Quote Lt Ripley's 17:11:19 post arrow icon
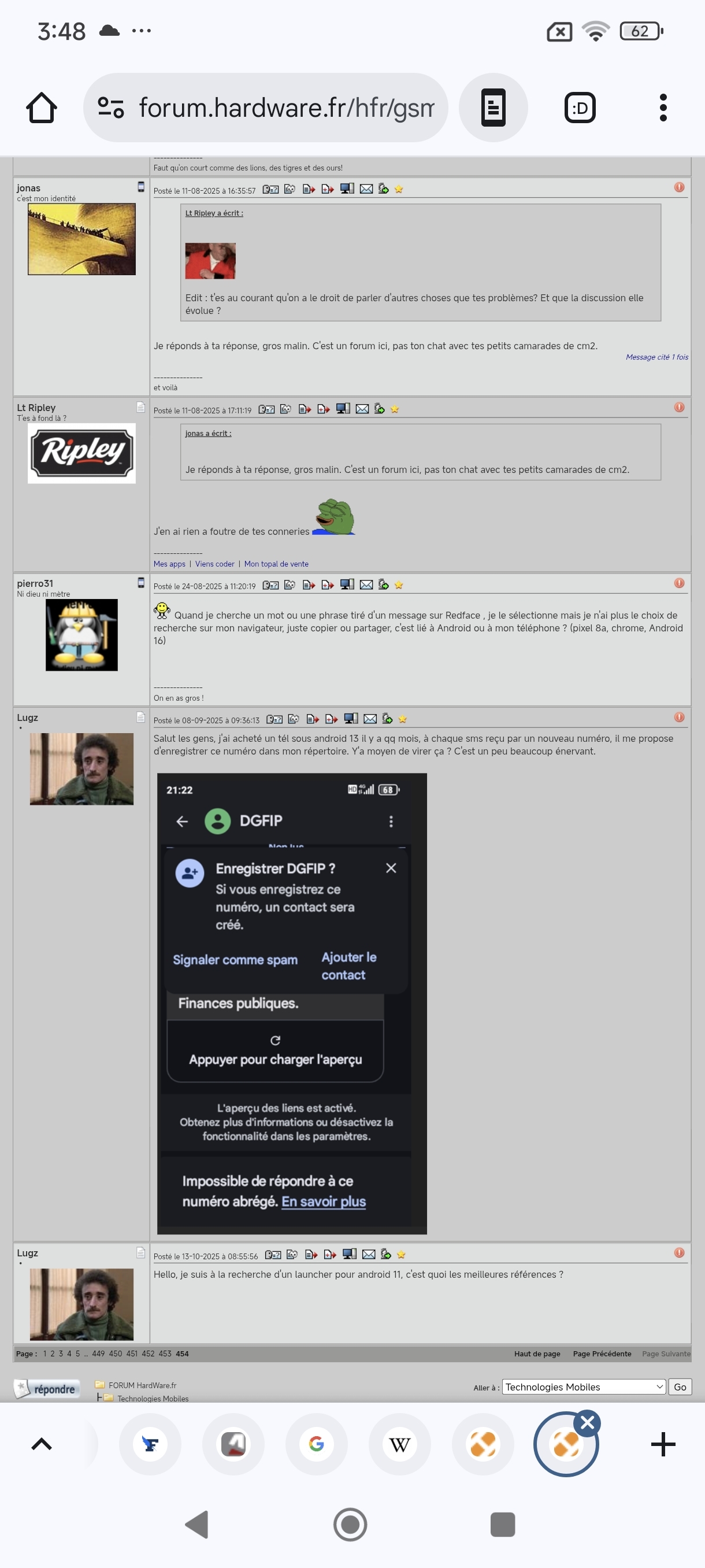 (x=305, y=409)
